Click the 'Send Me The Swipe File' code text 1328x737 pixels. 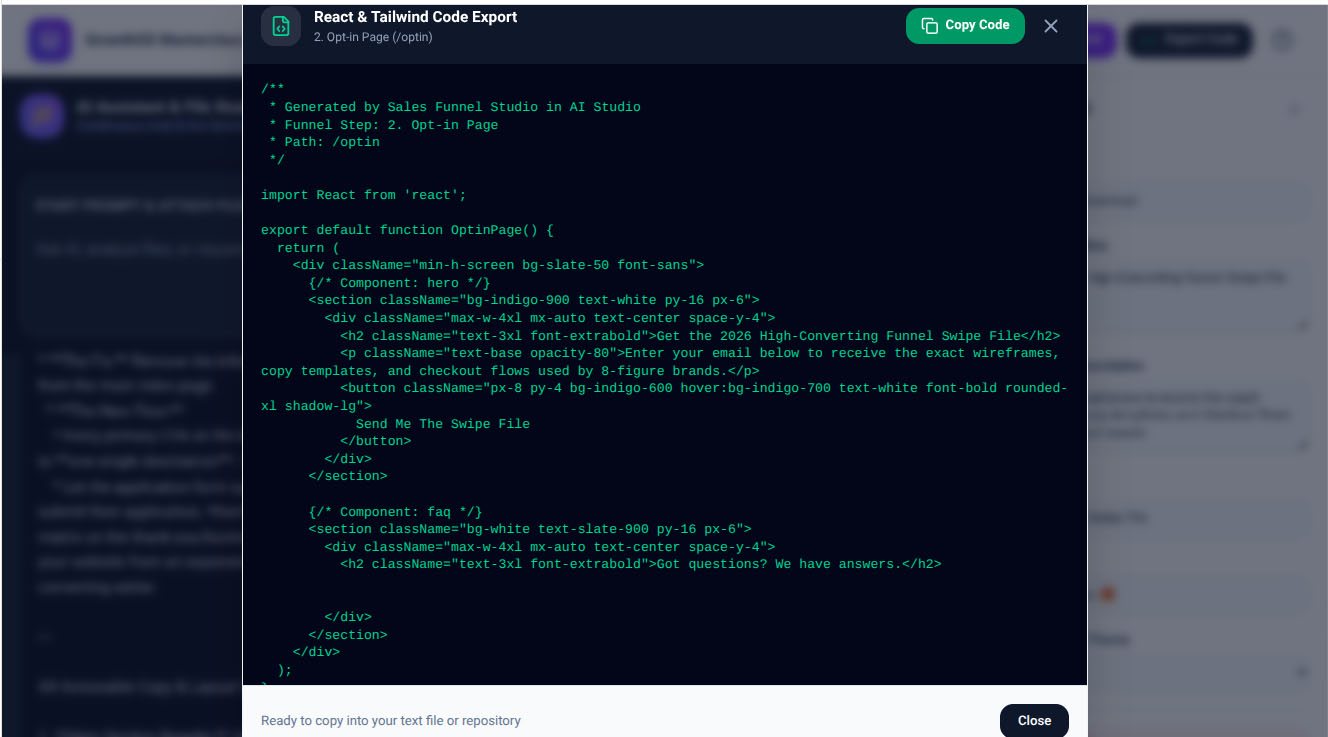[x=443, y=424]
